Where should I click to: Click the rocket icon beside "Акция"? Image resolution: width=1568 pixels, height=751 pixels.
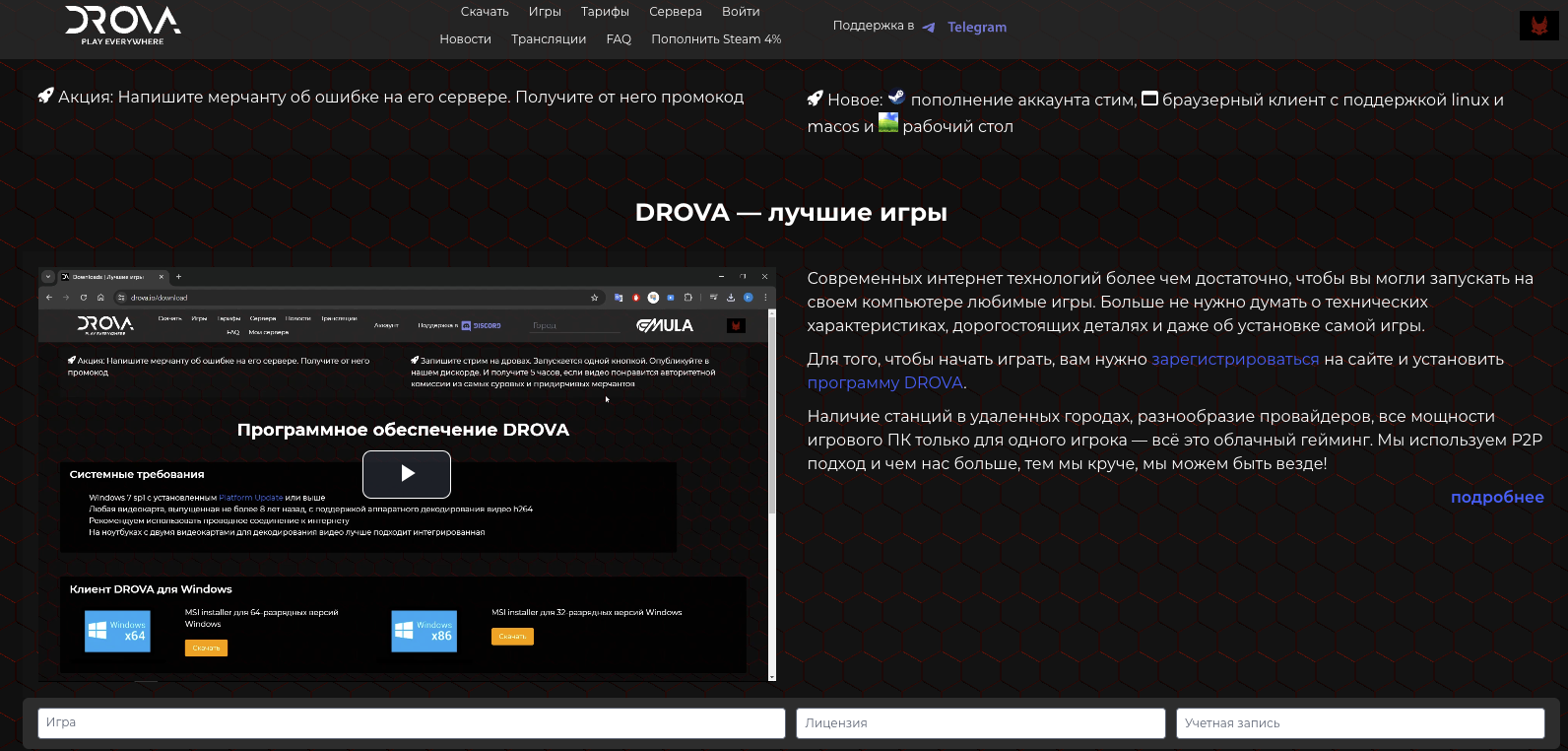pos(45,96)
